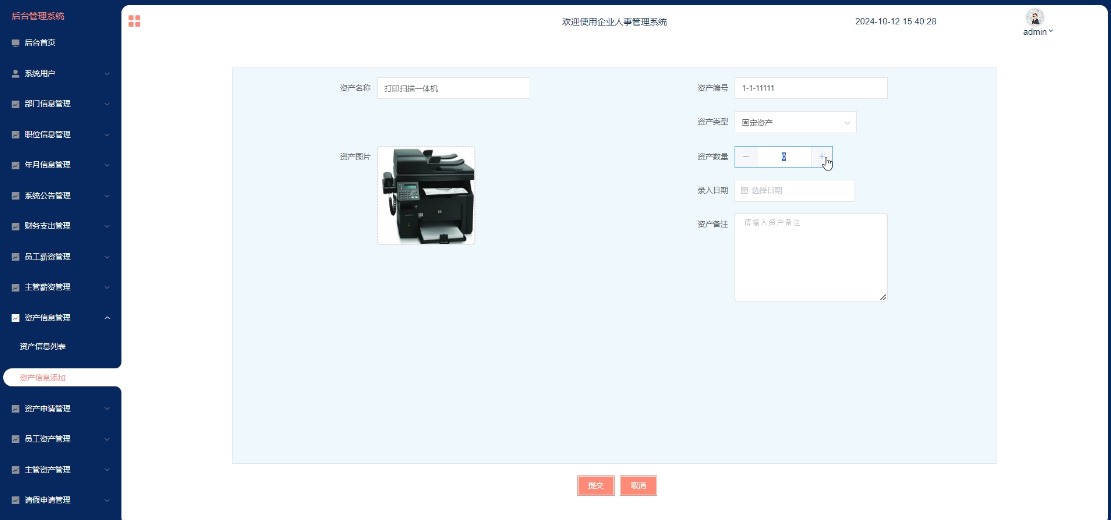Image resolution: width=1111 pixels, height=520 pixels.
Task: Expand the 资产申请管理 chevron
Action: [107, 409]
